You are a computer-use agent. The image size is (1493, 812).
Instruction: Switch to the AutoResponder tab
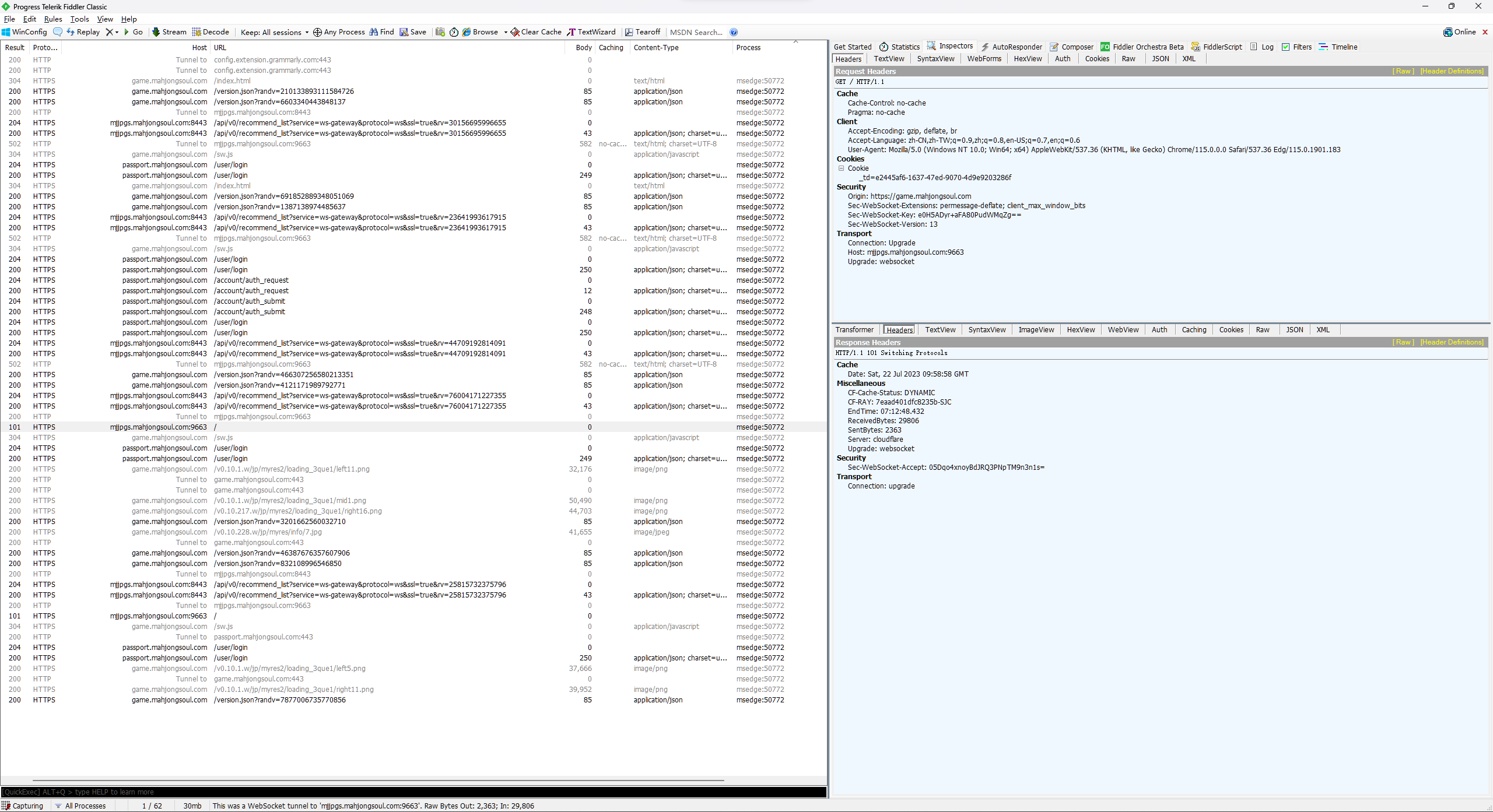(x=1012, y=47)
